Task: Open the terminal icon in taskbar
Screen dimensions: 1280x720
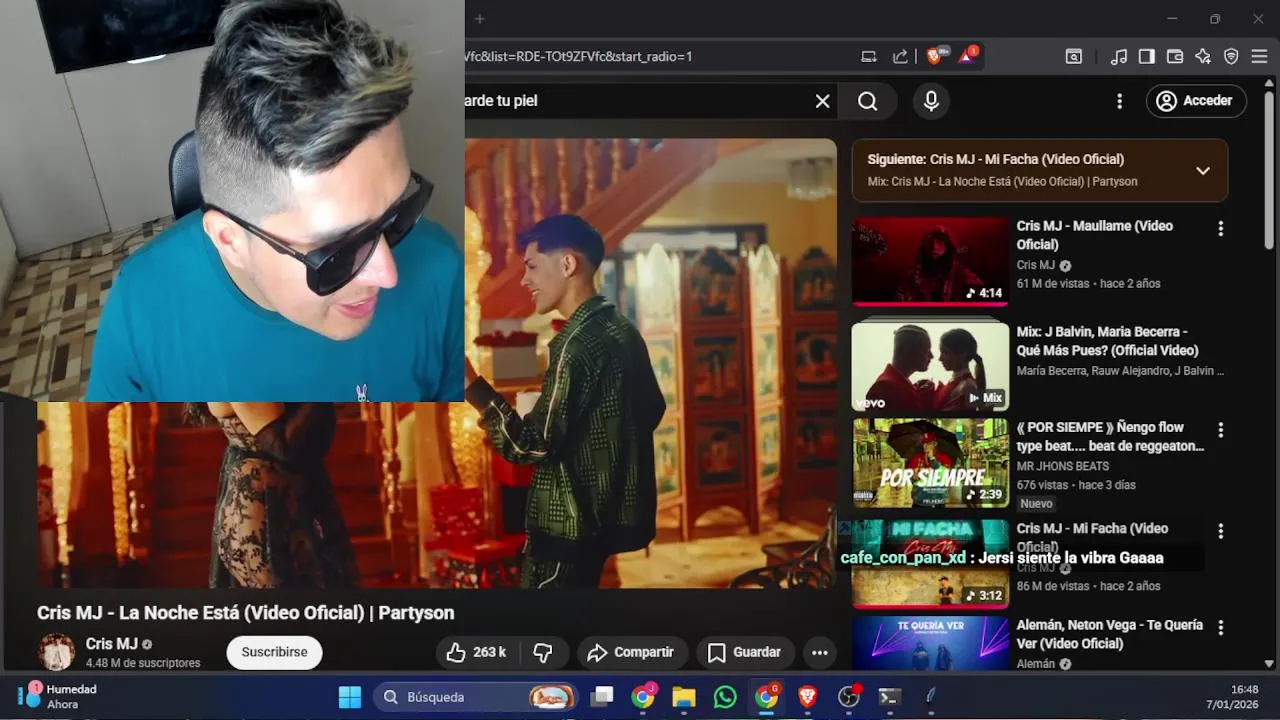Action: tap(889, 697)
